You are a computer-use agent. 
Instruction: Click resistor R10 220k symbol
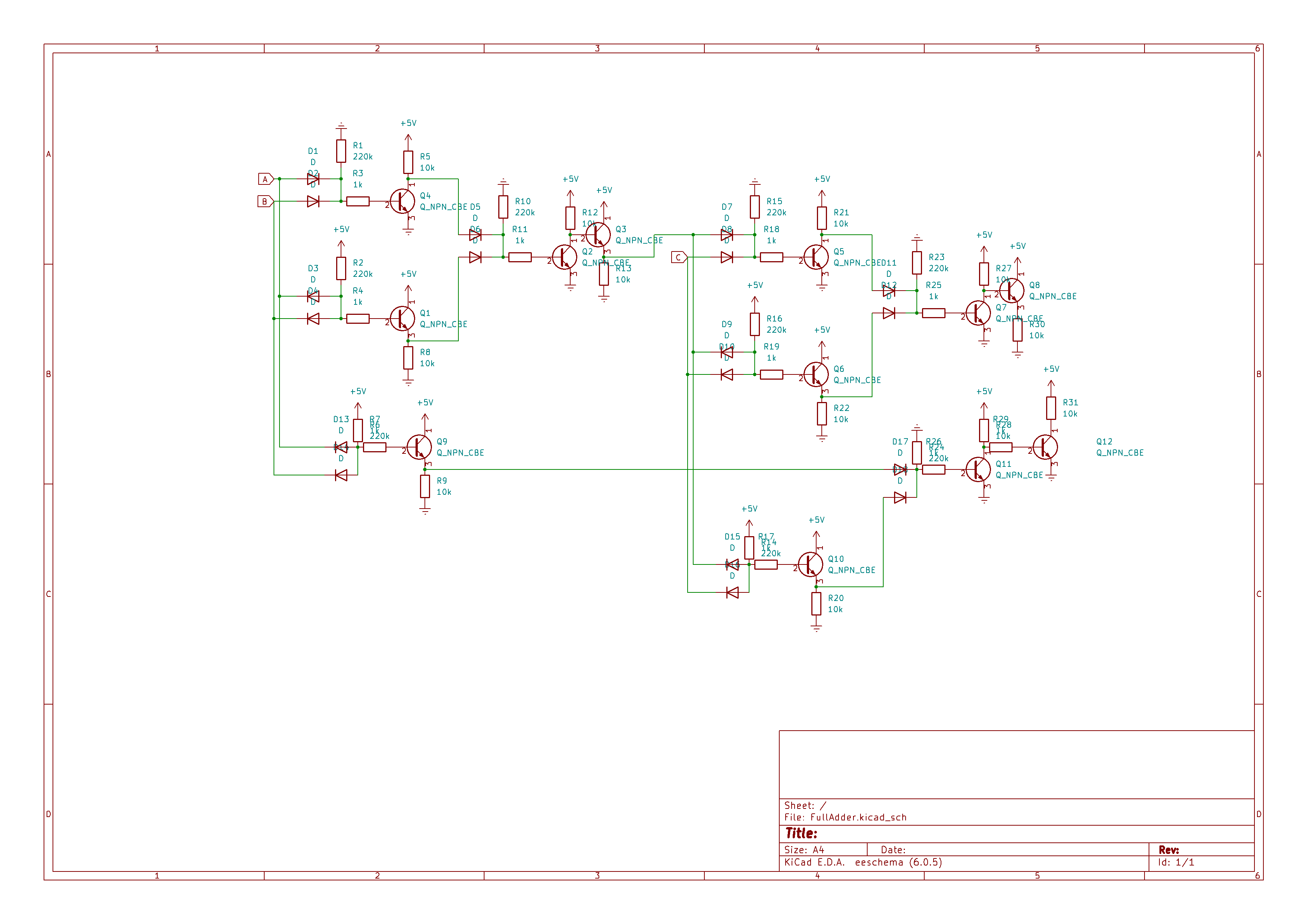(503, 207)
